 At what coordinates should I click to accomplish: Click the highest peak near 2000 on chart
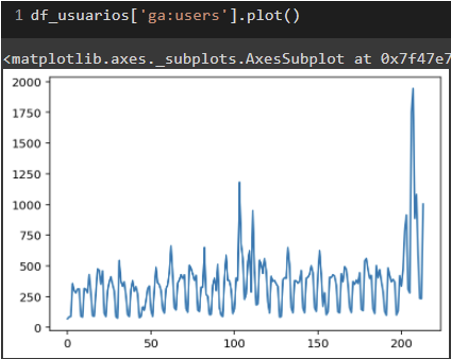[413, 89]
